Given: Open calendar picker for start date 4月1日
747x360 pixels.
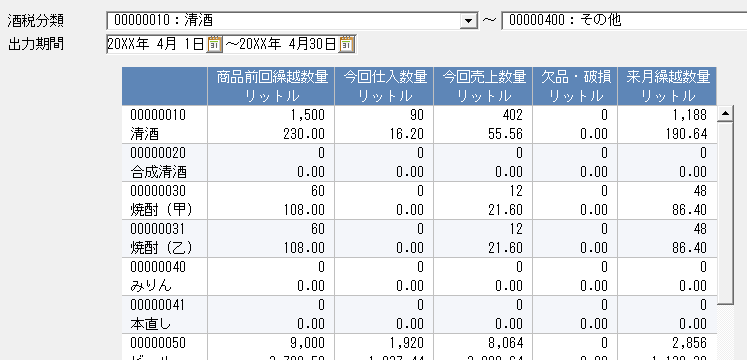Looking at the screenshot, I should (x=214, y=44).
